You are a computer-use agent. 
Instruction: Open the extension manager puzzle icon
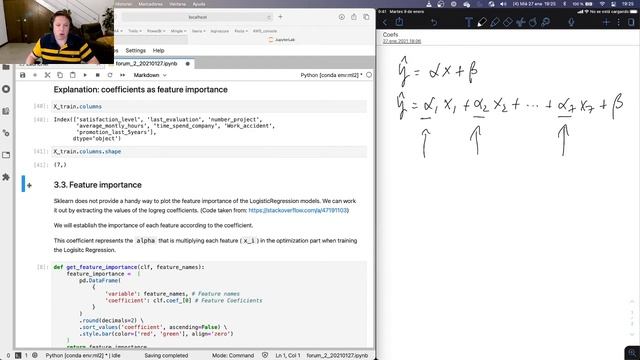[x=6, y=177]
